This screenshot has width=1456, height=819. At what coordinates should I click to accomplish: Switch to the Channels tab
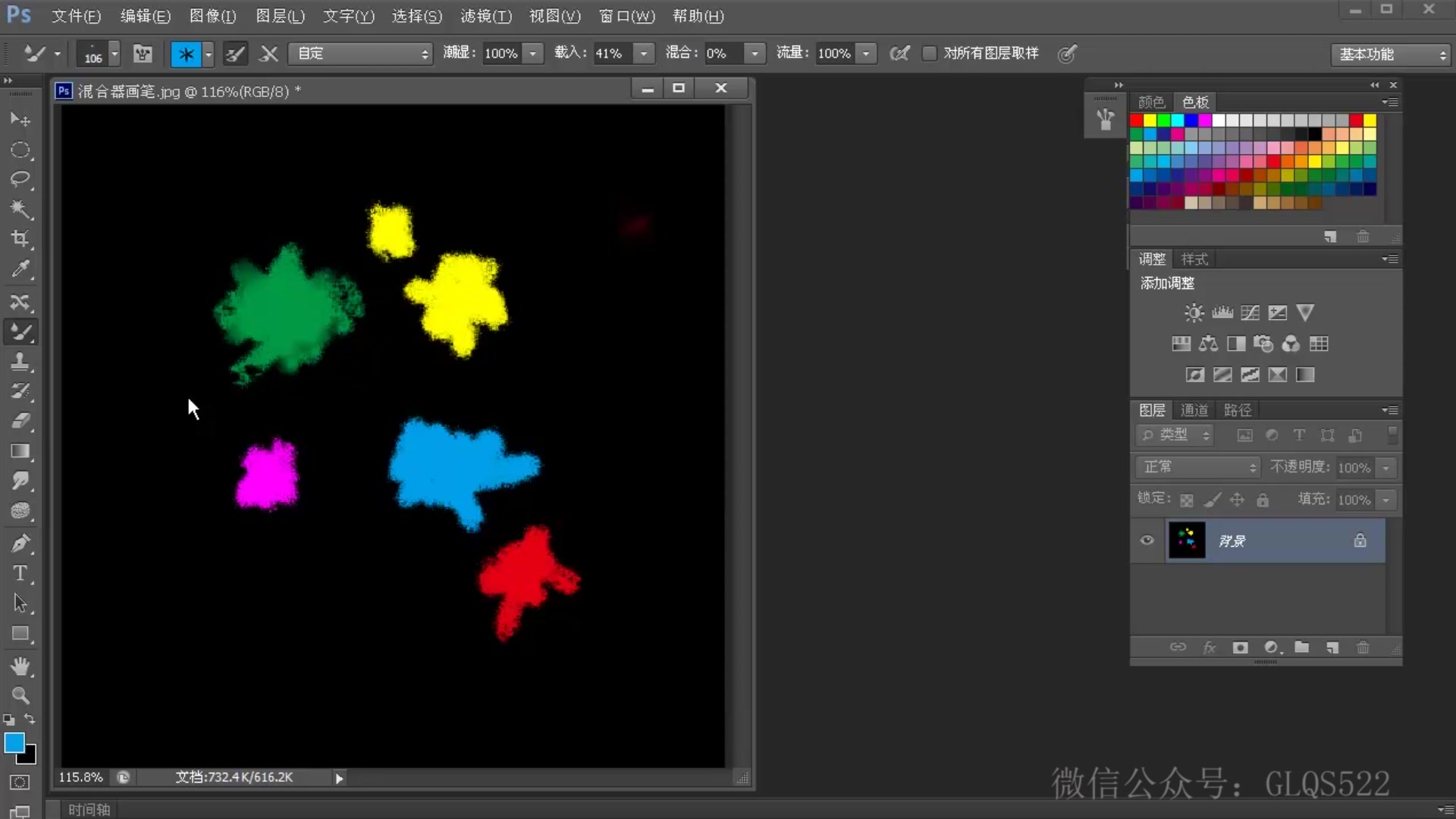(1194, 410)
